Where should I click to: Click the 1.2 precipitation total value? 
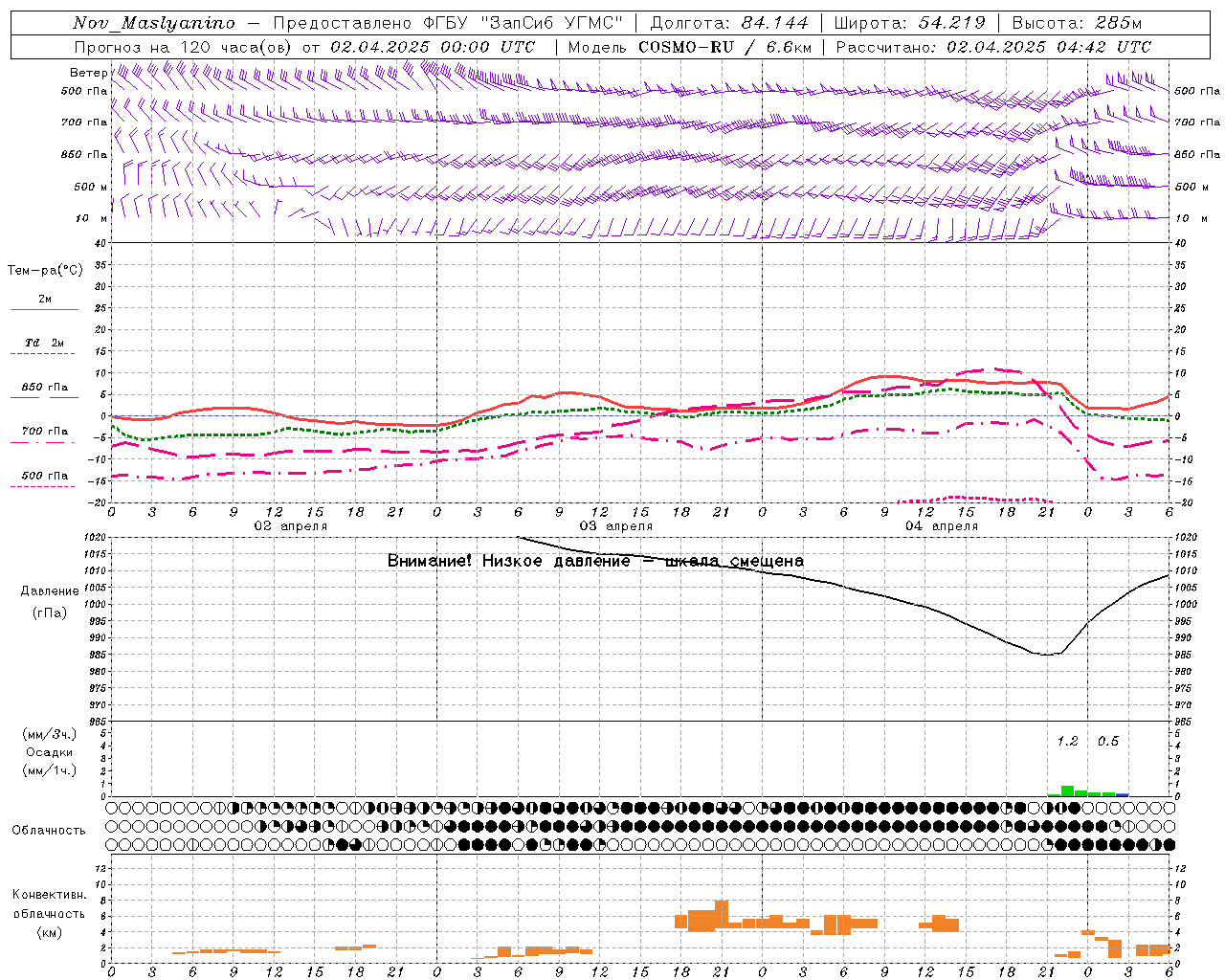[x=1067, y=742]
